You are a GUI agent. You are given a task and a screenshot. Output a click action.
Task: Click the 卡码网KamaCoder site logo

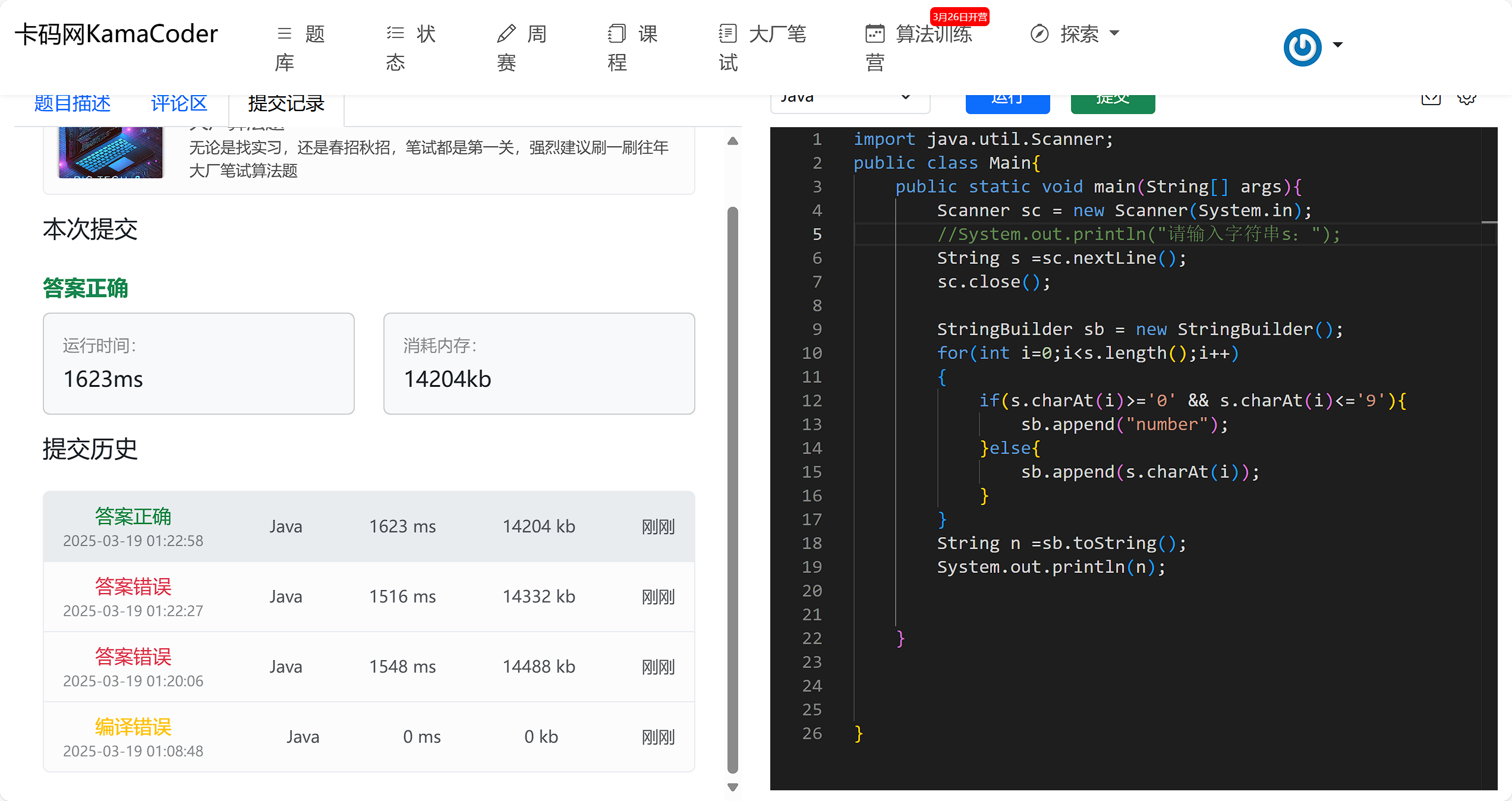click(x=116, y=34)
